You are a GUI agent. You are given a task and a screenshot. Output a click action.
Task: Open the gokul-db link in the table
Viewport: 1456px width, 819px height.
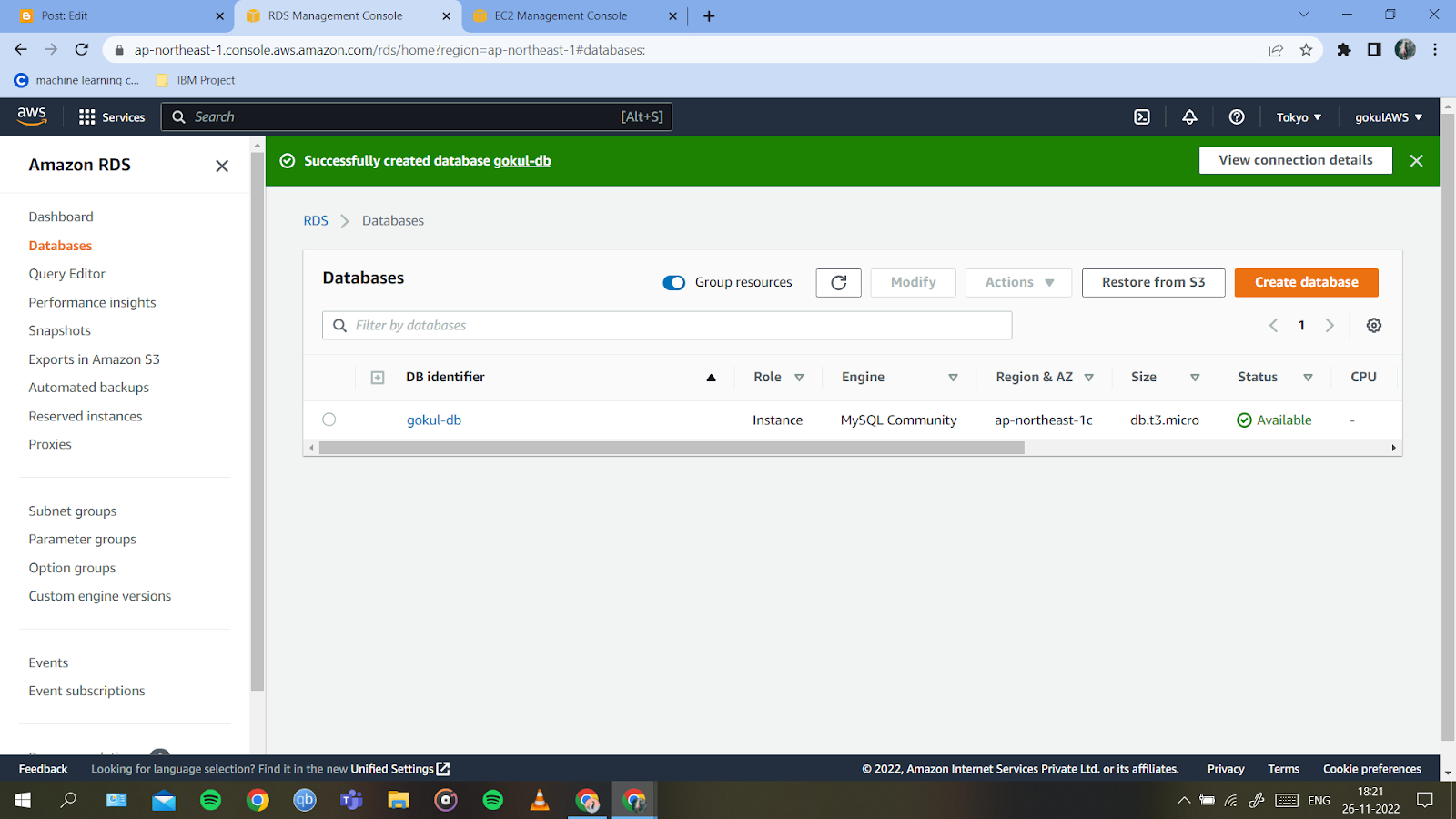(434, 420)
